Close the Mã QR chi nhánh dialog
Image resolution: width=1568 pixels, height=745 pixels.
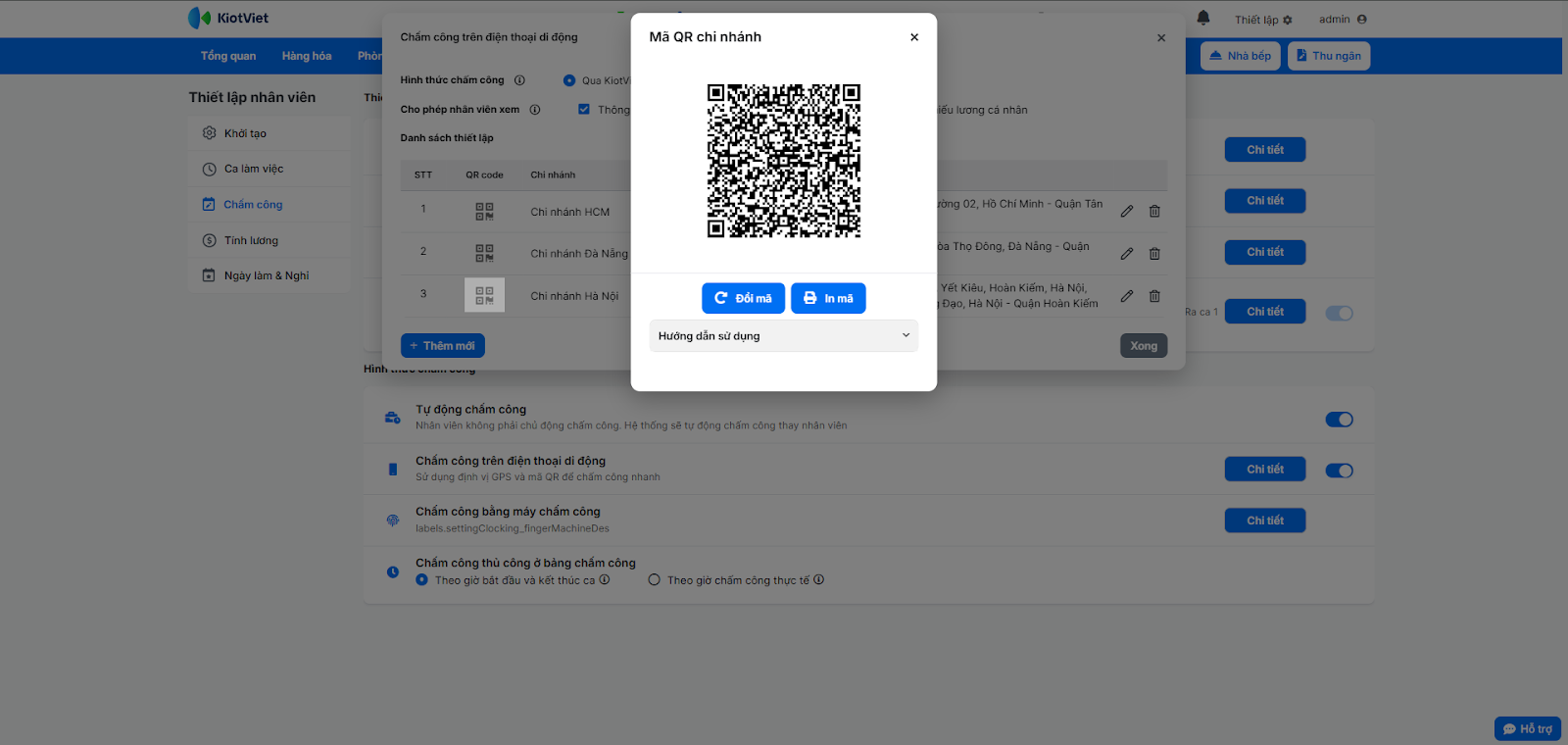click(x=914, y=37)
